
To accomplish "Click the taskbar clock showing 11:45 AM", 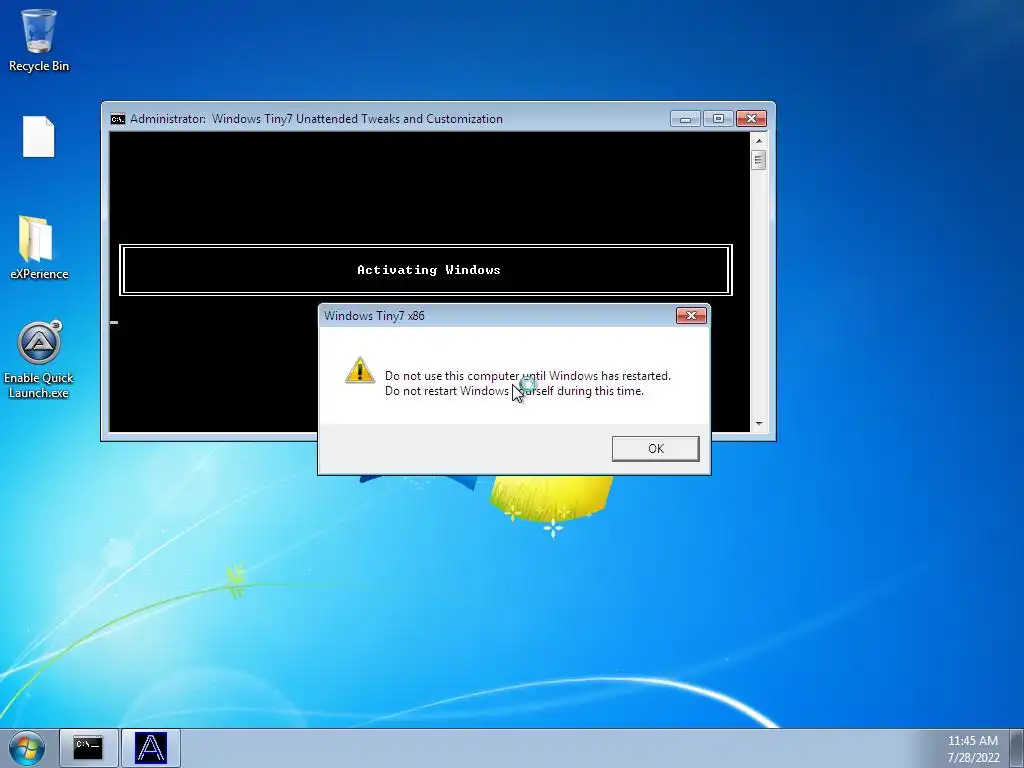I will coord(972,741).
